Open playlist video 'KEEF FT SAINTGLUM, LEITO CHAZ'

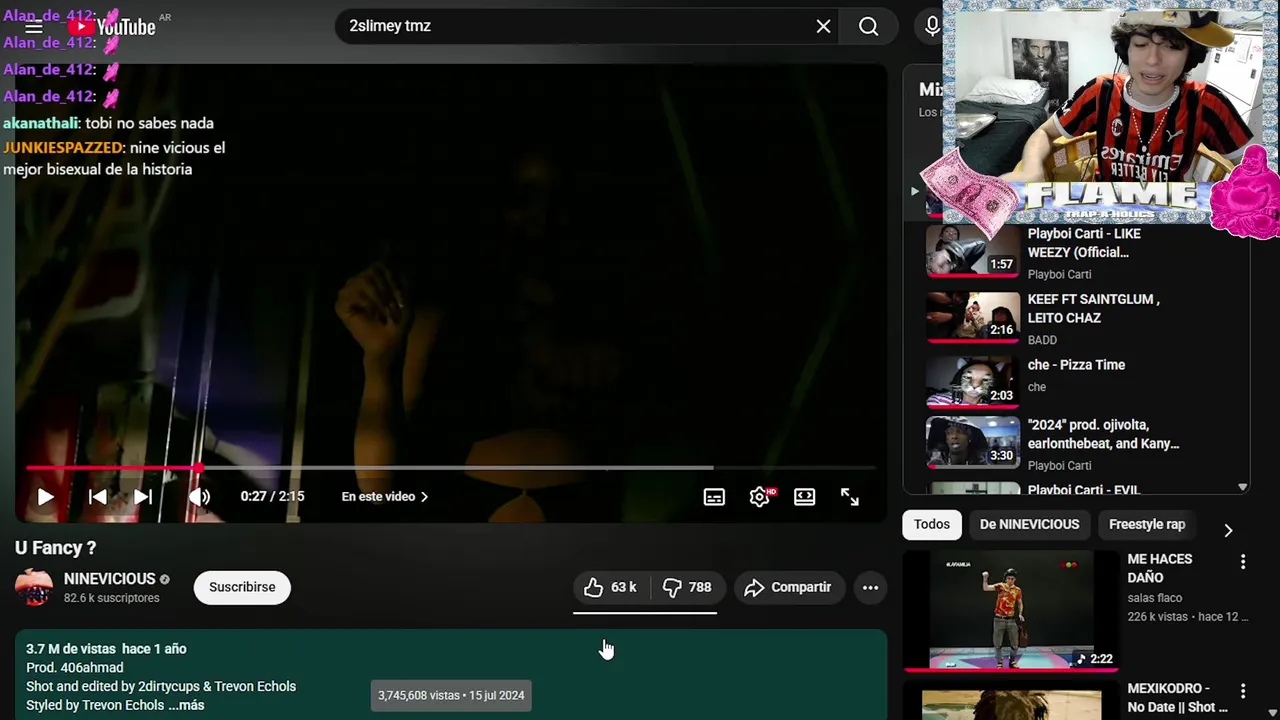(1094, 308)
